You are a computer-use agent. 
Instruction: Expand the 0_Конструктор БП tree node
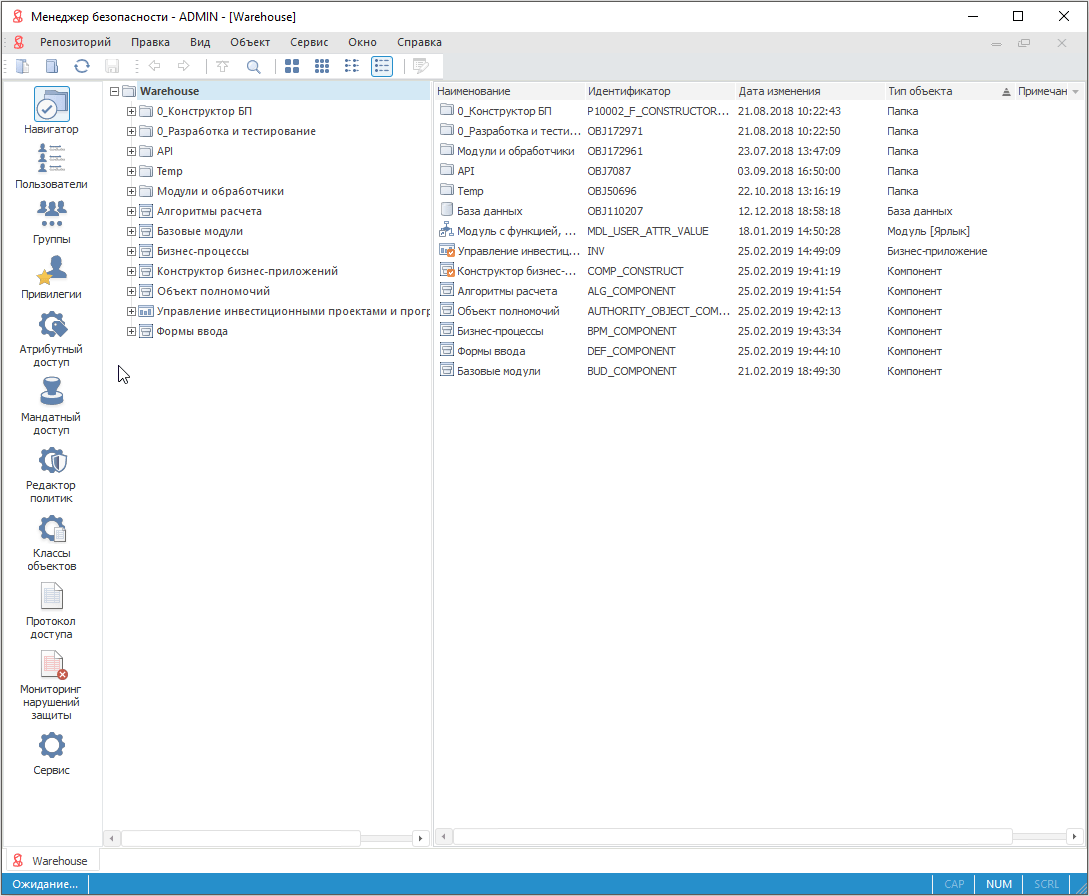pos(131,111)
